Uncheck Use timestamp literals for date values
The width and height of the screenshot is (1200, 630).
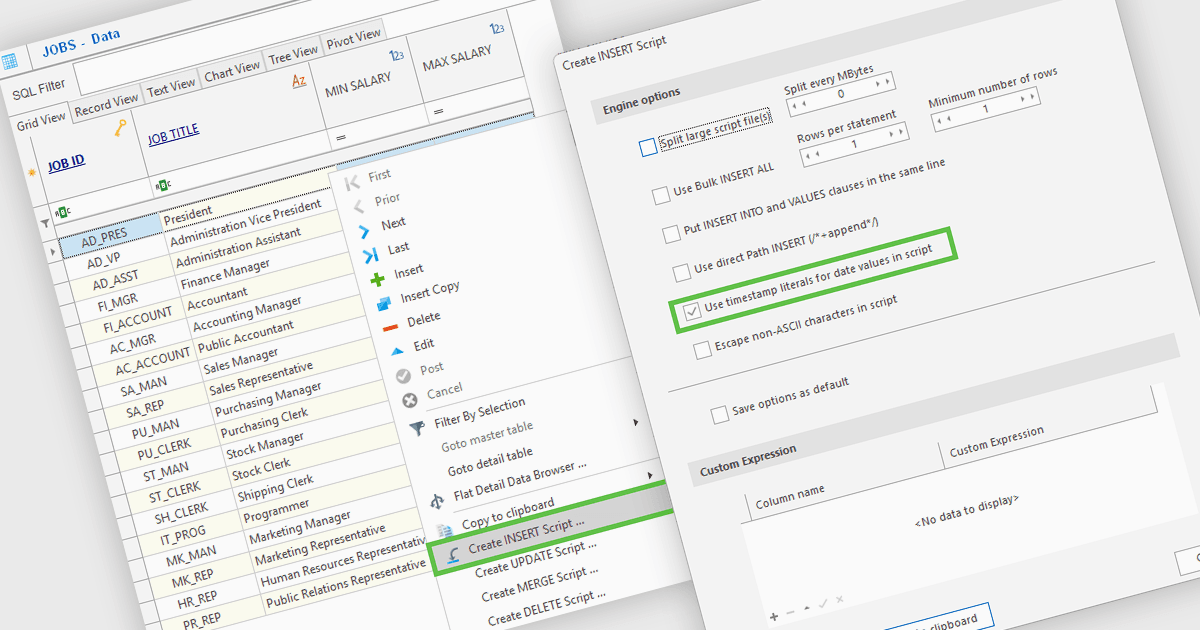tap(692, 313)
